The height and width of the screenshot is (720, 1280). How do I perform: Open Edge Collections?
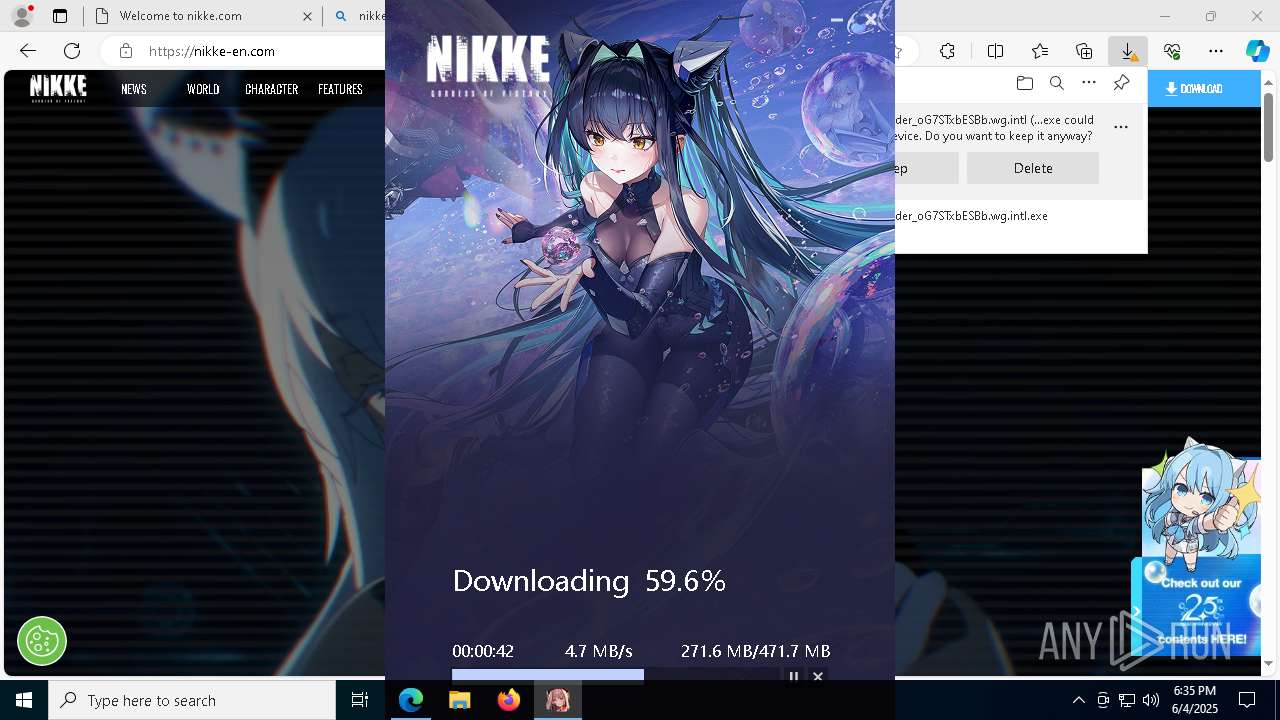[x=1084, y=51]
